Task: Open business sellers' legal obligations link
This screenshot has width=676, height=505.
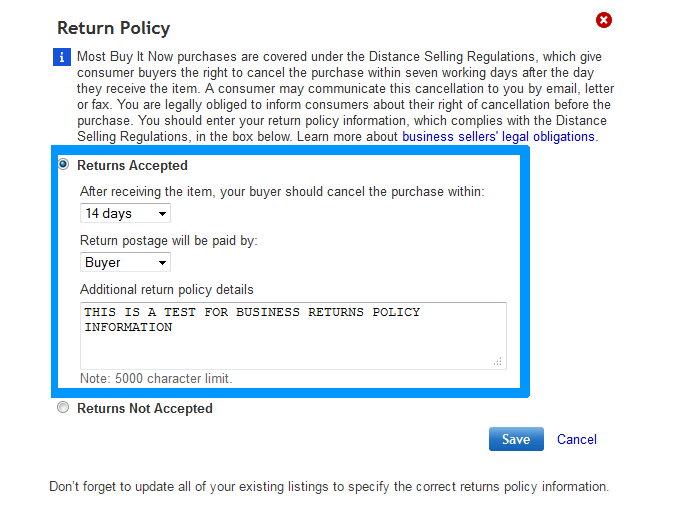Action: [498, 136]
